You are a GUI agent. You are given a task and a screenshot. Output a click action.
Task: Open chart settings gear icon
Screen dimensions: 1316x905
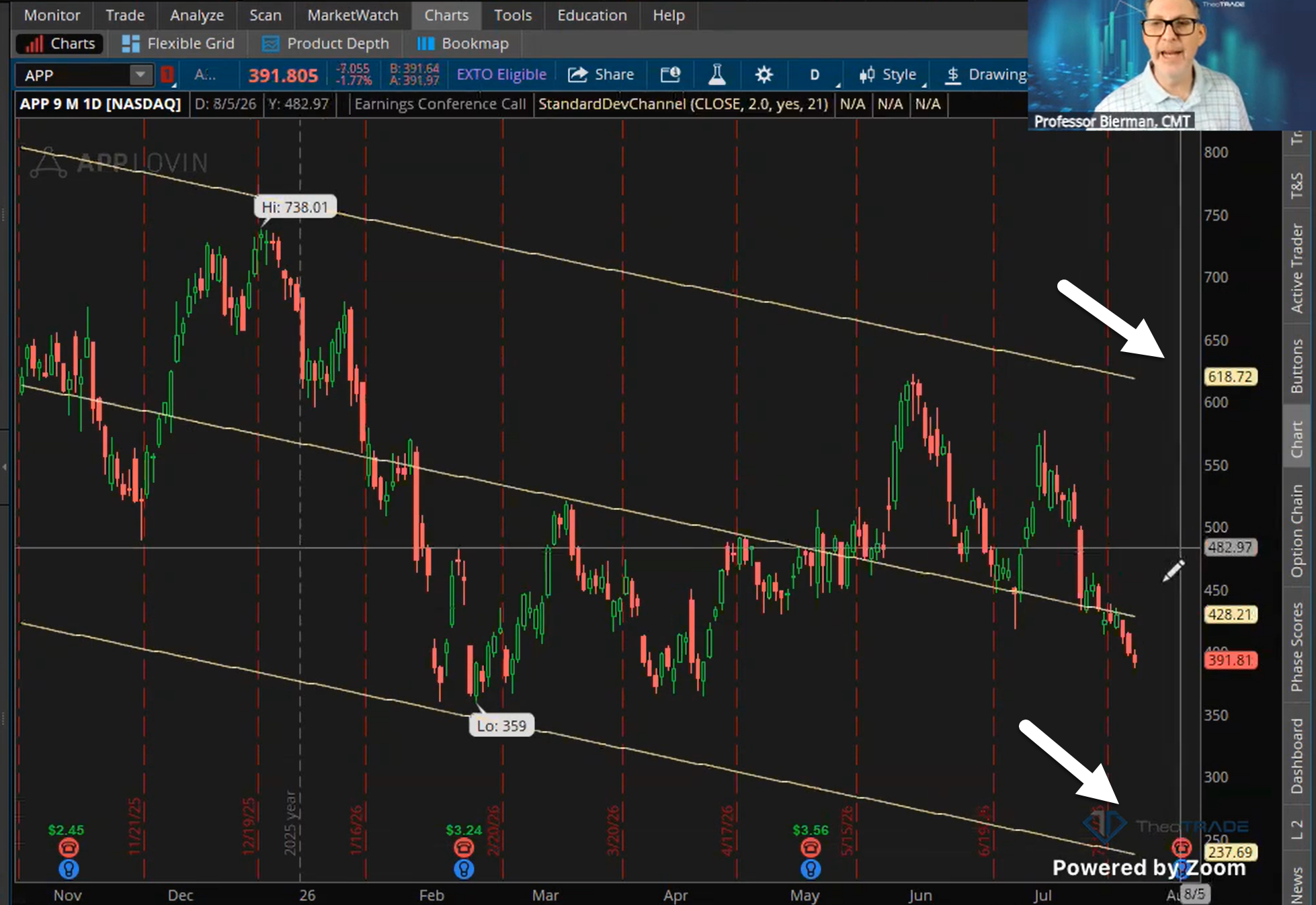[764, 75]
